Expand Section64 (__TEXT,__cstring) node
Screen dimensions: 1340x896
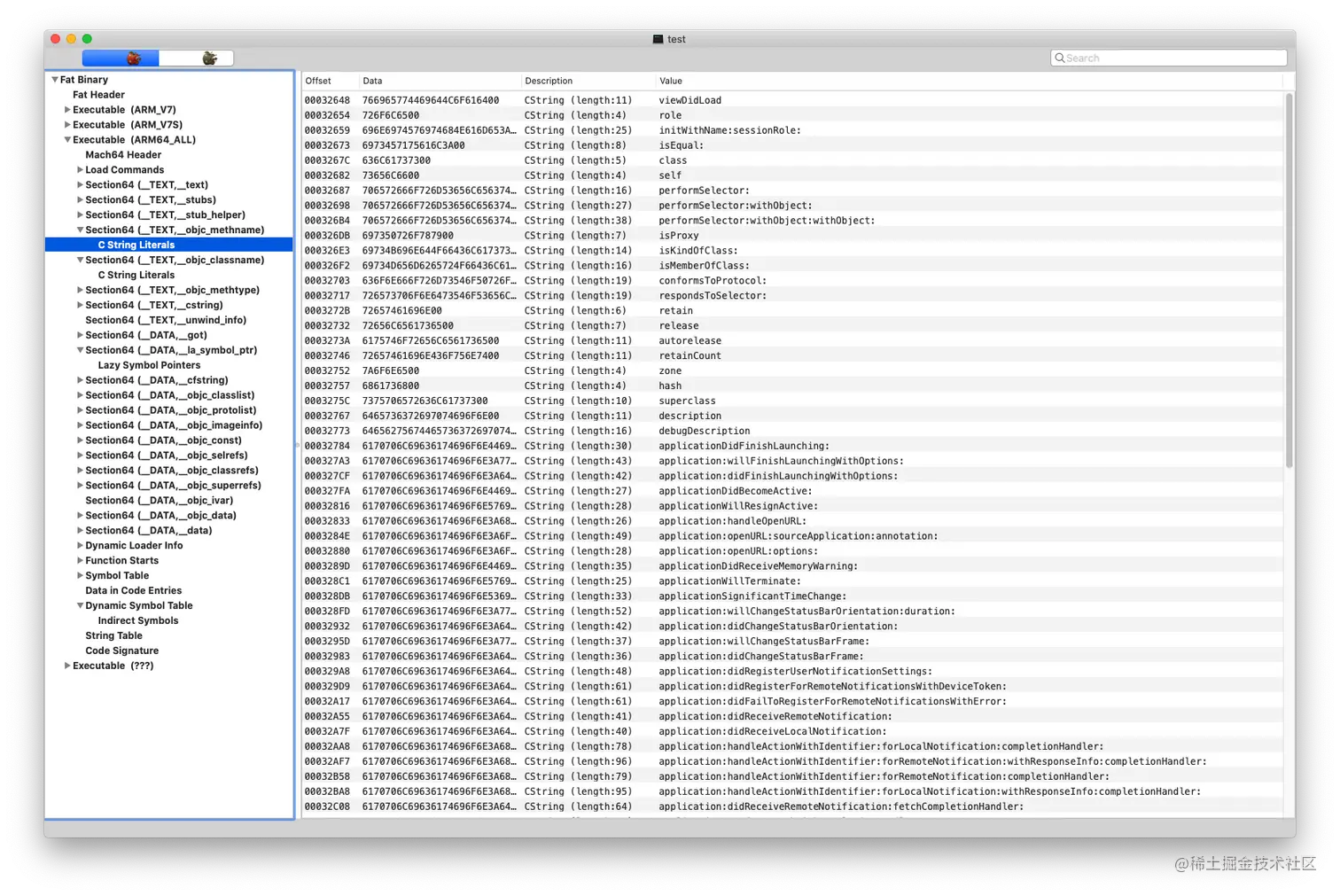(80, 306)
